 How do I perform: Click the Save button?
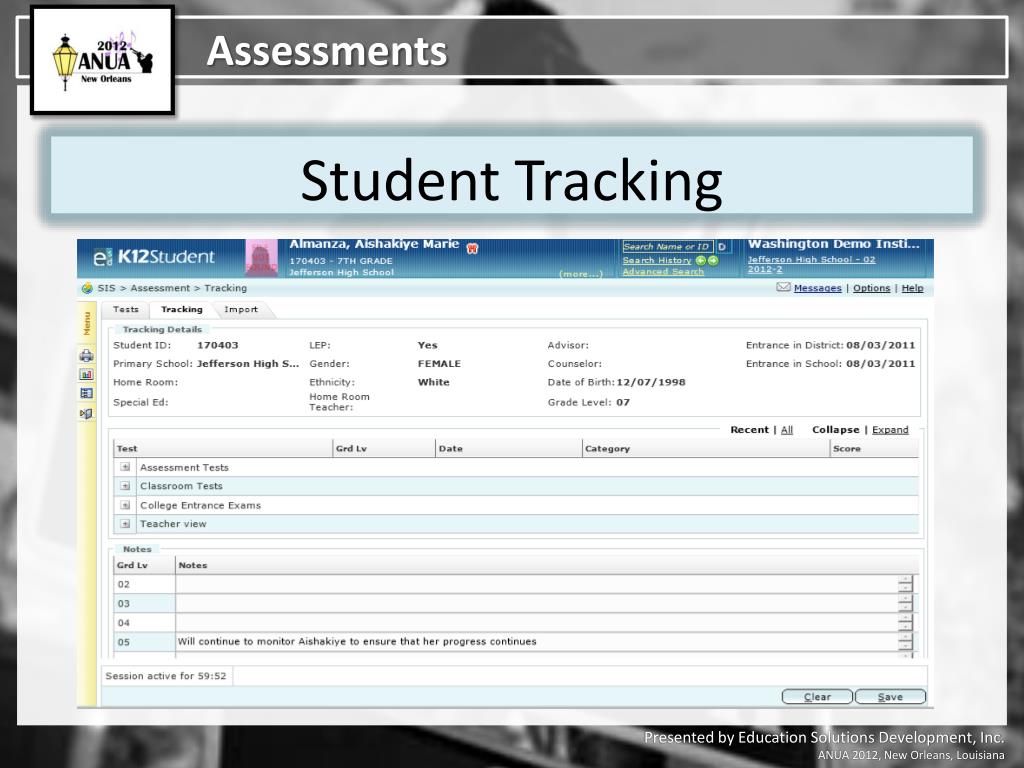click(x=890, y=697)
